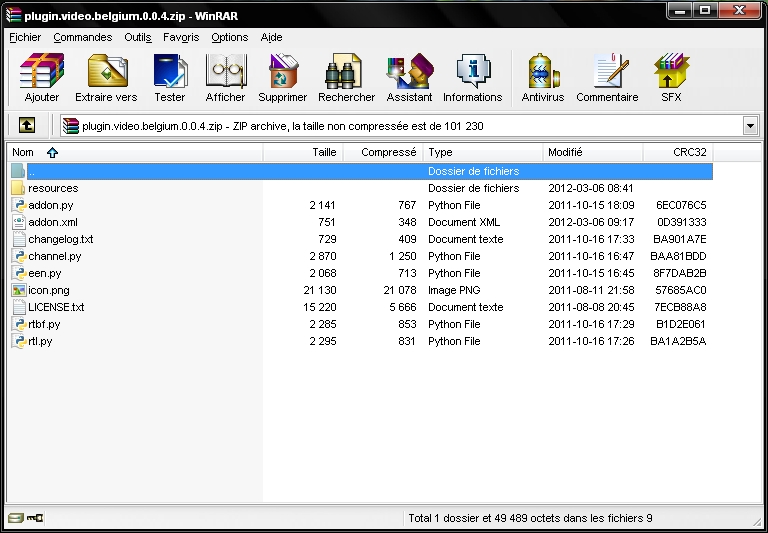Click the SFX conversion icon
This screenshot has height=533, width=768.
(x=672, y=71)
